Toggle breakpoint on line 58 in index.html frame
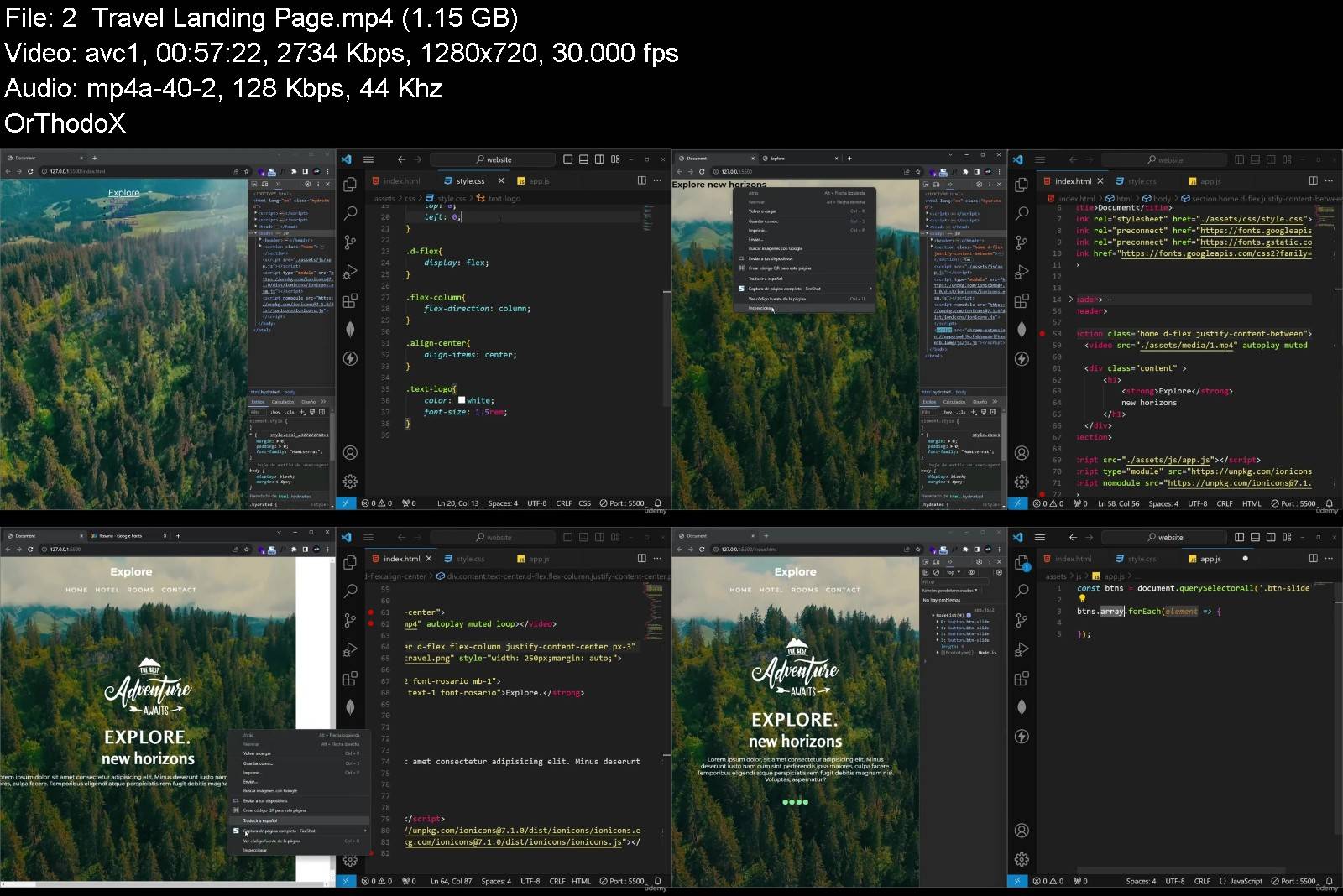The height and width of the screenshot is (896, 1343). pos(1043,334)
